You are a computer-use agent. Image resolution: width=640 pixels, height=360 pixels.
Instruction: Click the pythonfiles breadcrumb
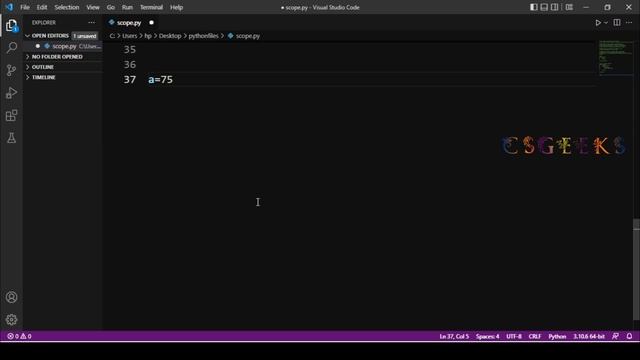point(203,36)
